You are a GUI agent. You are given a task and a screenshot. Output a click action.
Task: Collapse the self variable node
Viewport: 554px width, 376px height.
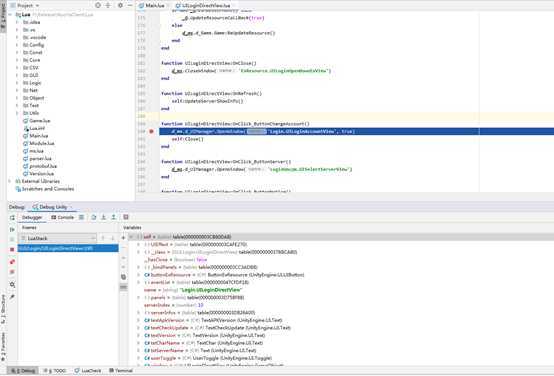click(131, 237)
